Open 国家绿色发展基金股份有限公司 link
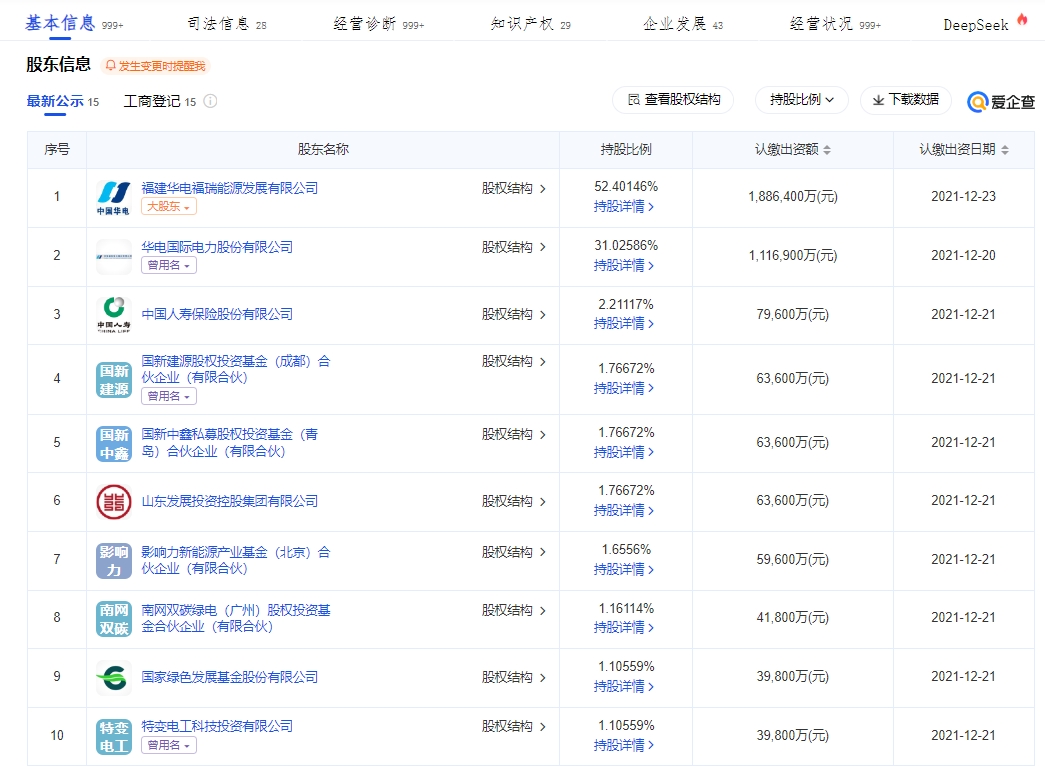Image resolution: width=1045 pixels, height=771 pixels. pyautogui.click(x=229, y=677)
